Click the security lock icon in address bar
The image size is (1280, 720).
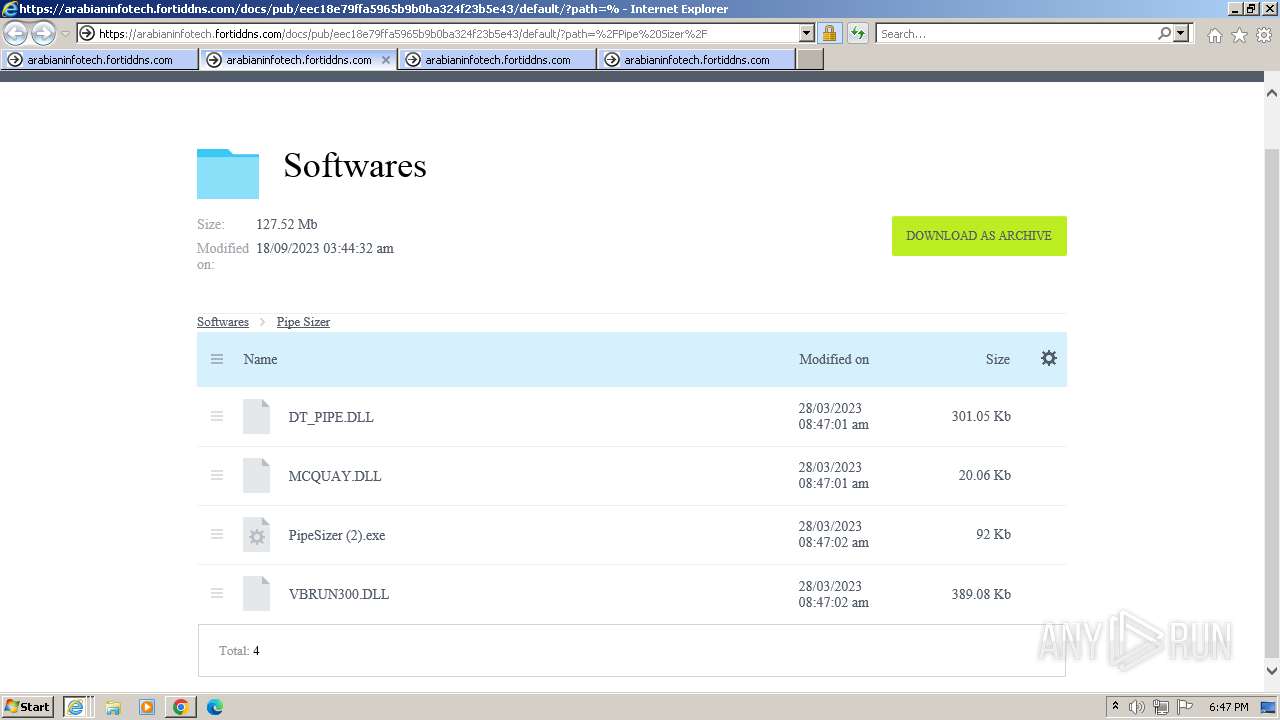pyautogui.click(x=829, y=33)
